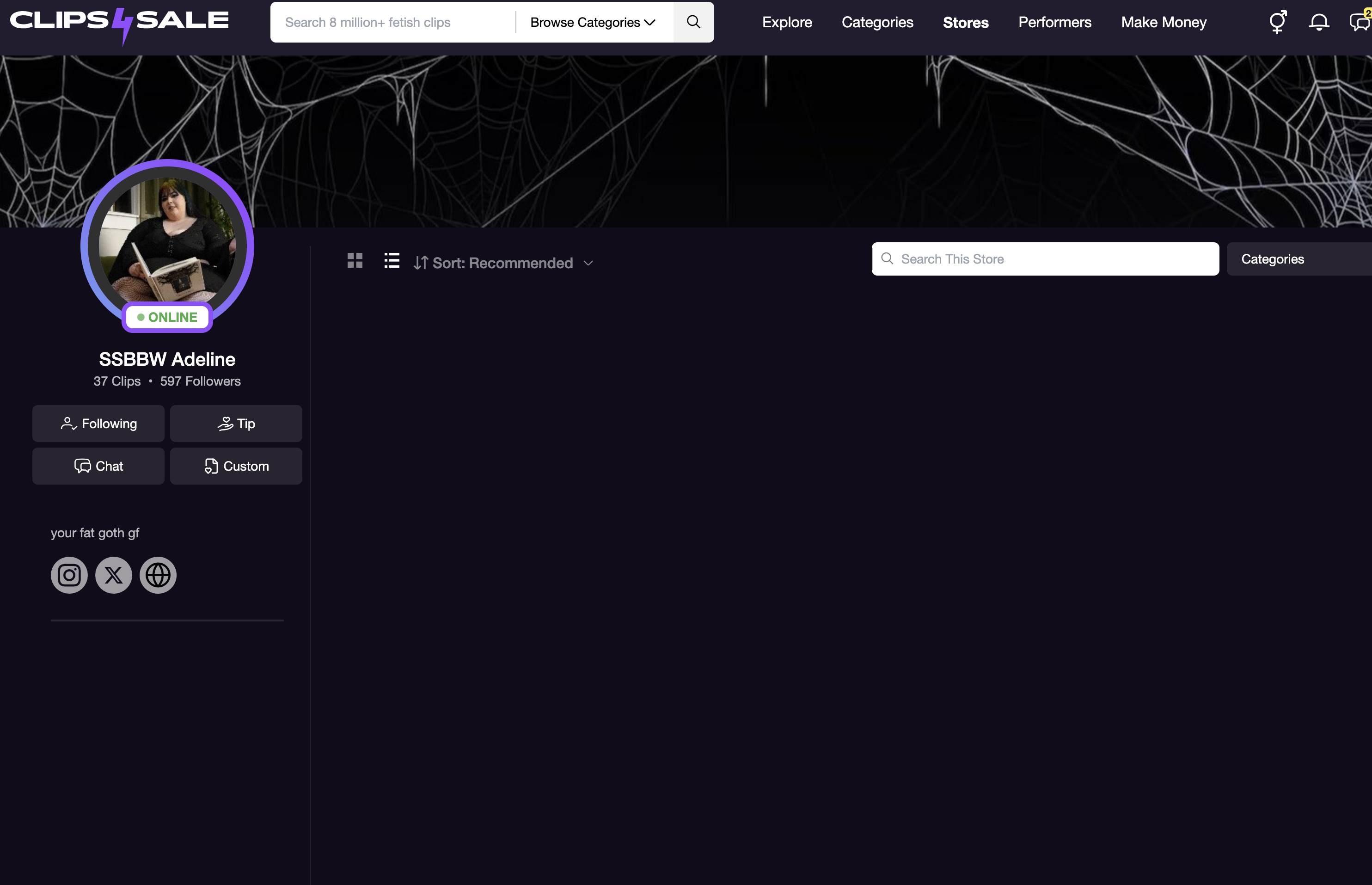
Task: Go to the Explore menu
Action: [787, 22]
